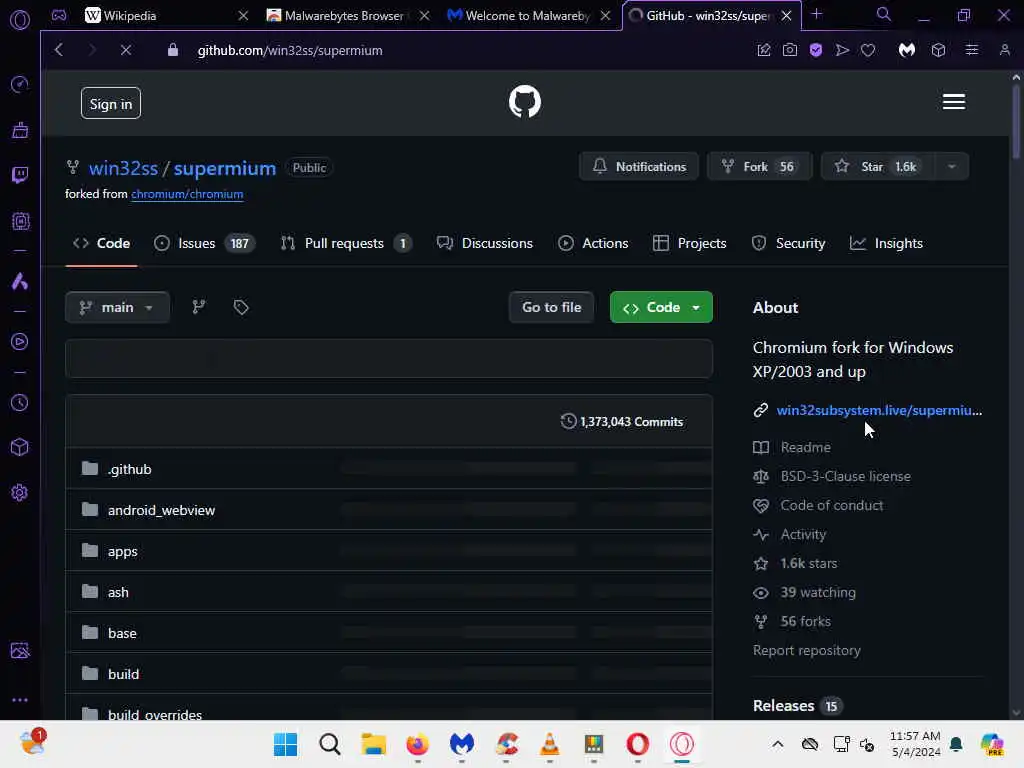Visit the win32subsystem.live/supermium website link
Viewport: 1024px width, 768px height.
point(879,410)
